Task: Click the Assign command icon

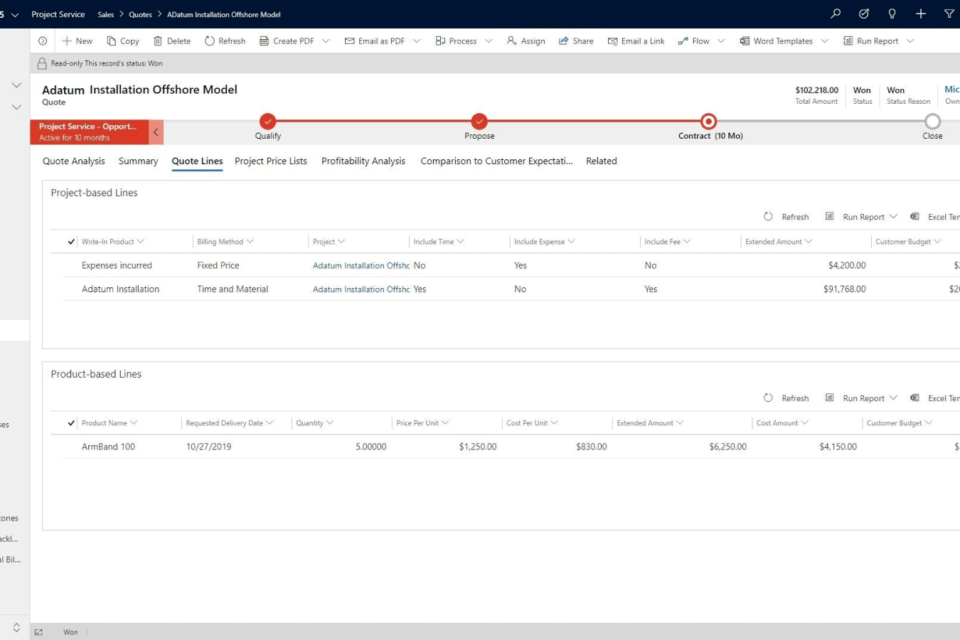Action: click(512, 41)
